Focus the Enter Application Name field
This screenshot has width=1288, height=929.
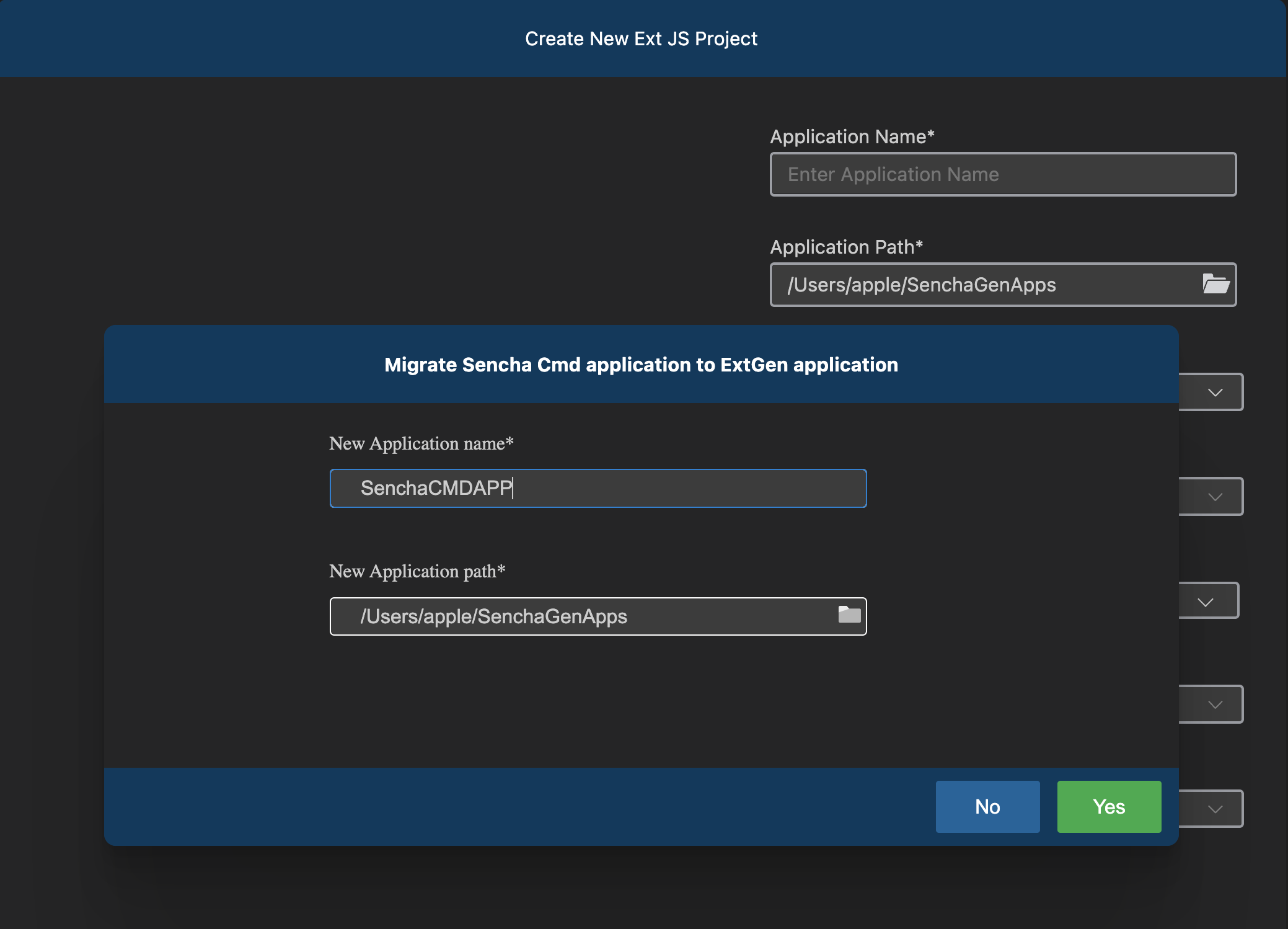pos(1002,174)
